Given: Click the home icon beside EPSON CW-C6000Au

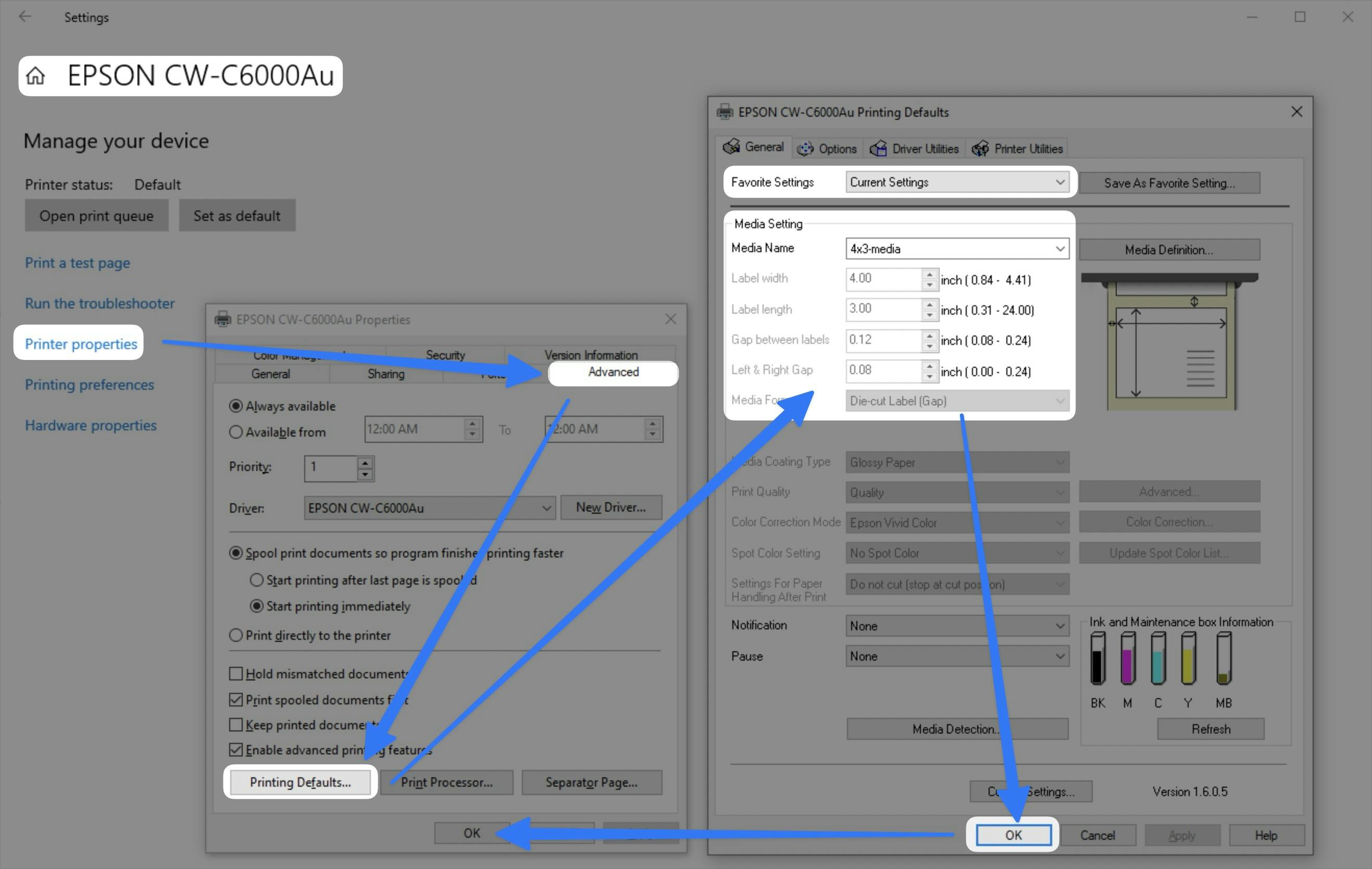Looking at the screenshot, I should tap(35, 76).
